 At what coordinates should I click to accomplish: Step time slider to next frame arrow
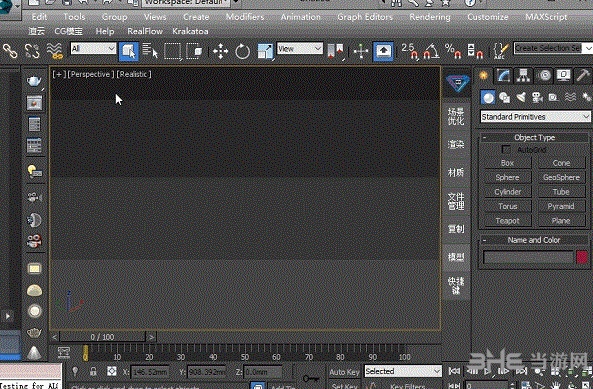[151, 337]
